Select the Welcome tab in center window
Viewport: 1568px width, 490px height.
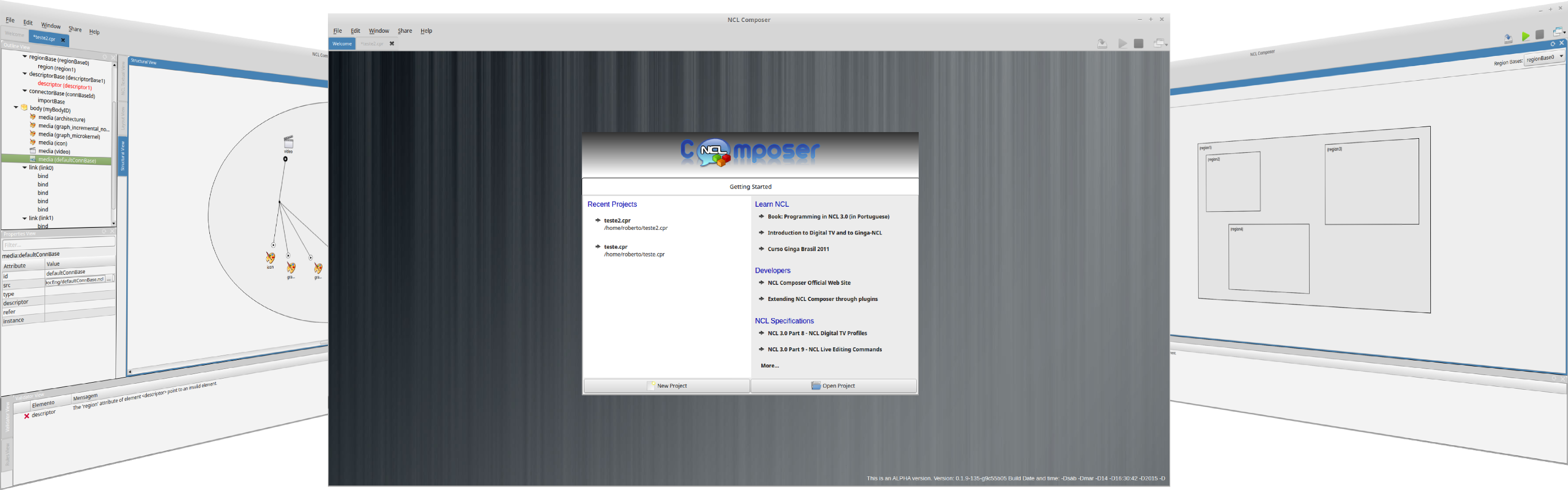point(342,44)
